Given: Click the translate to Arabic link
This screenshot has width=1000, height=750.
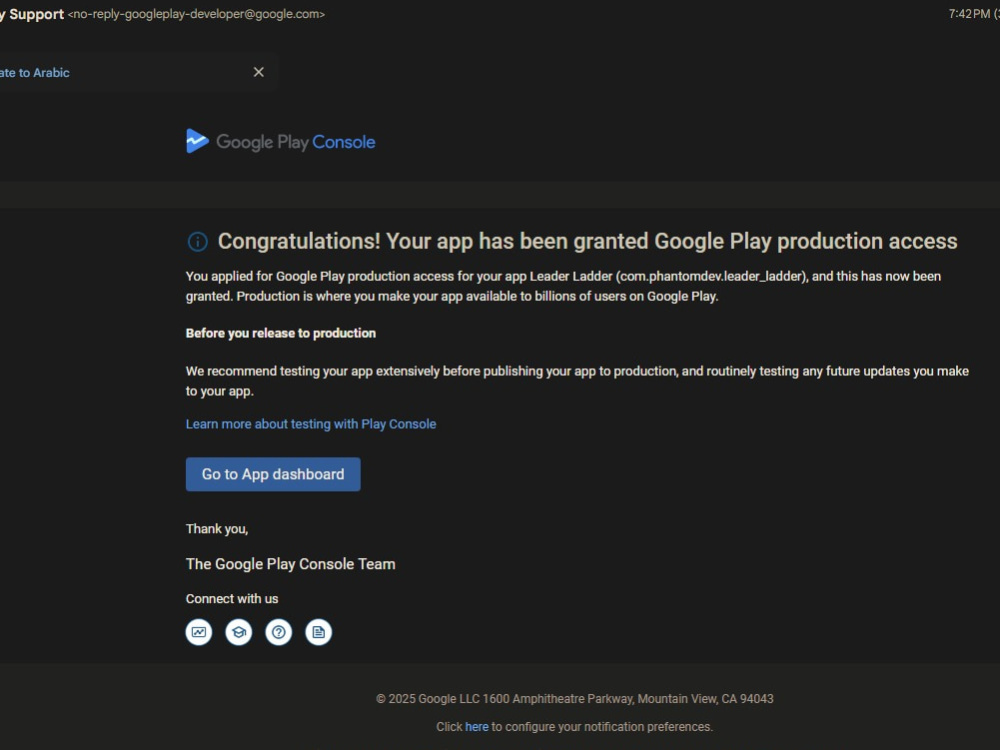Looking at the screenshot, I should pos(34,73).
